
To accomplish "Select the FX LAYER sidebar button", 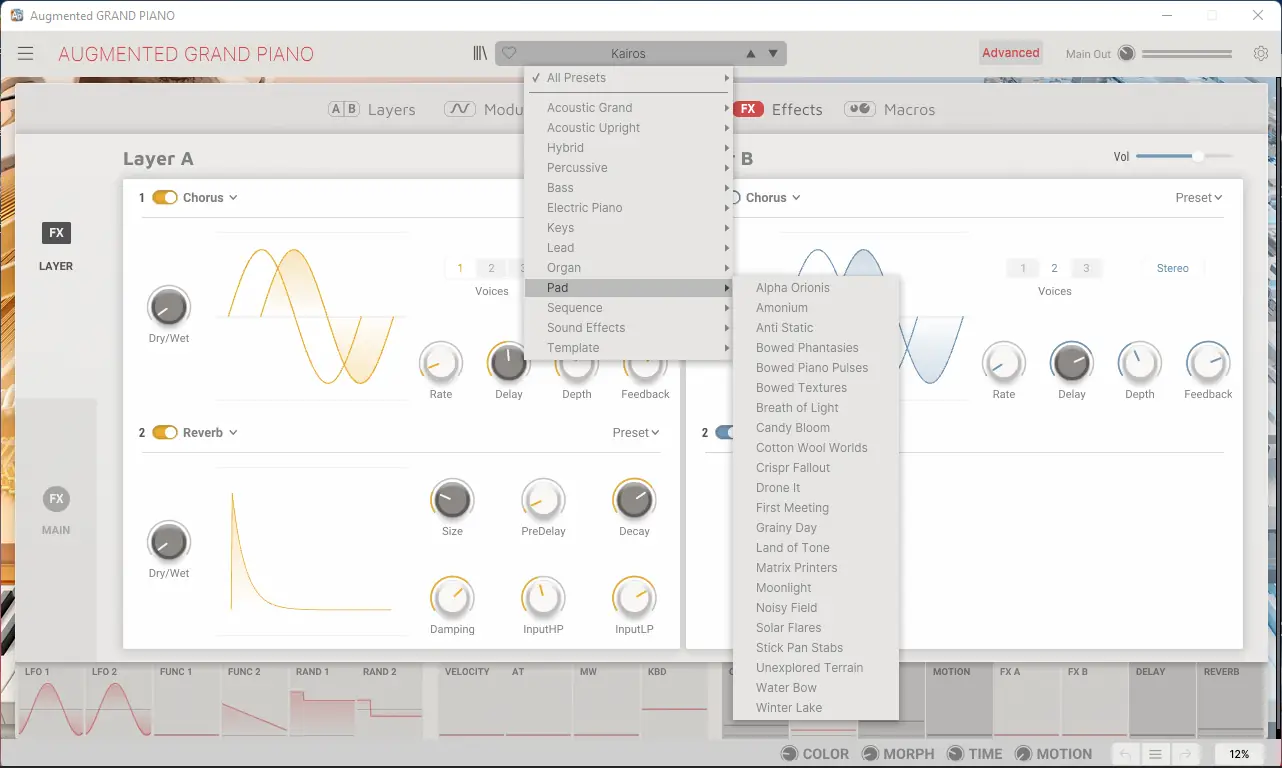I will point(56,246).
